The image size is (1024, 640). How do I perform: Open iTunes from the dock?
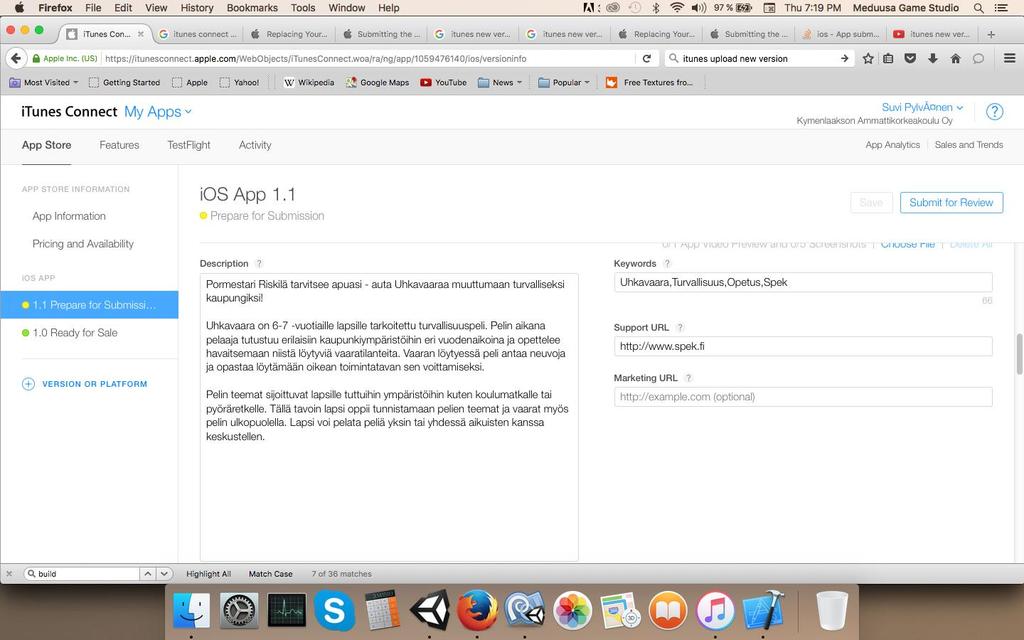(715, 611)
